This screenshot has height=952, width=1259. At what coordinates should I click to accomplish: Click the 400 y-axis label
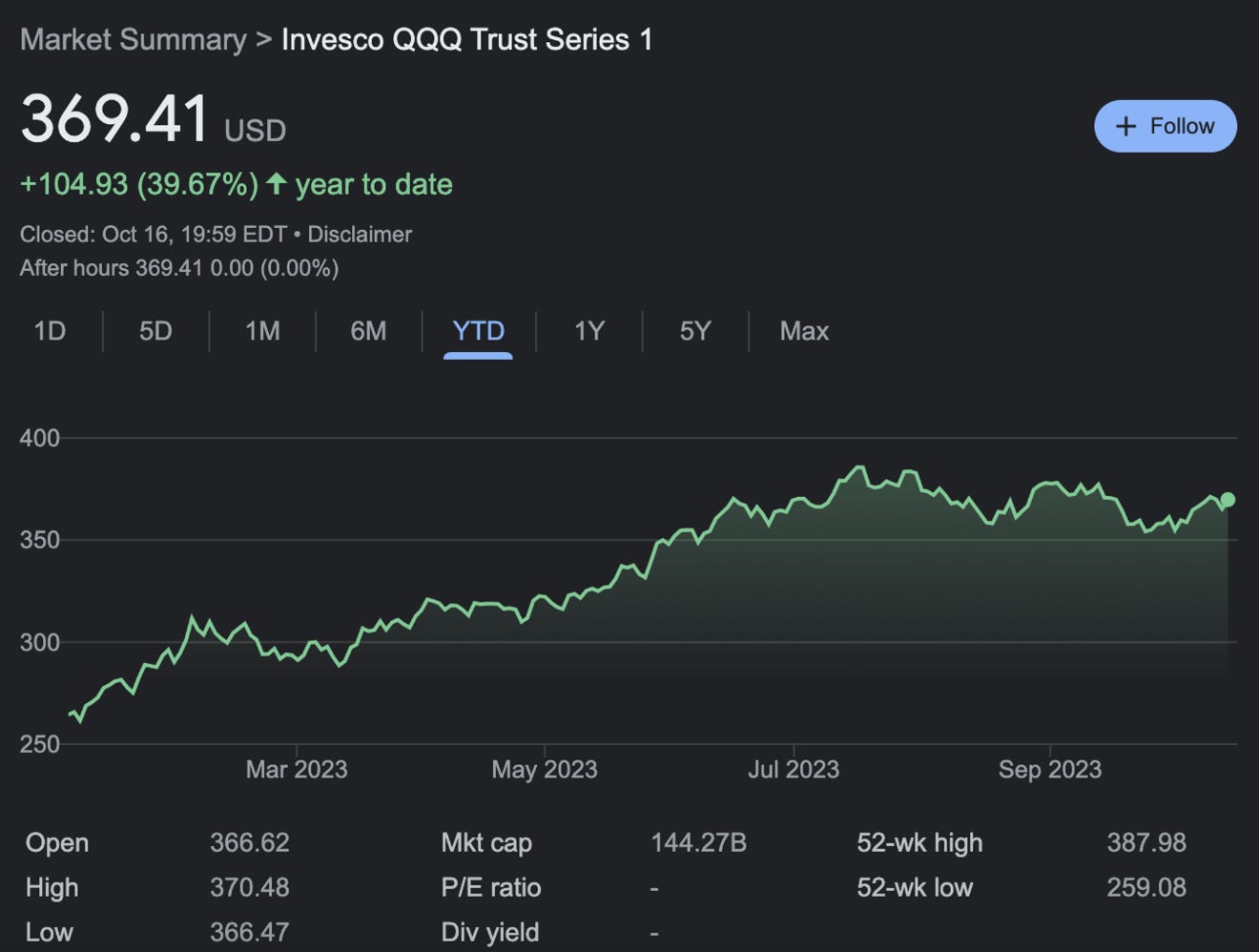click(x=39, y=438)
